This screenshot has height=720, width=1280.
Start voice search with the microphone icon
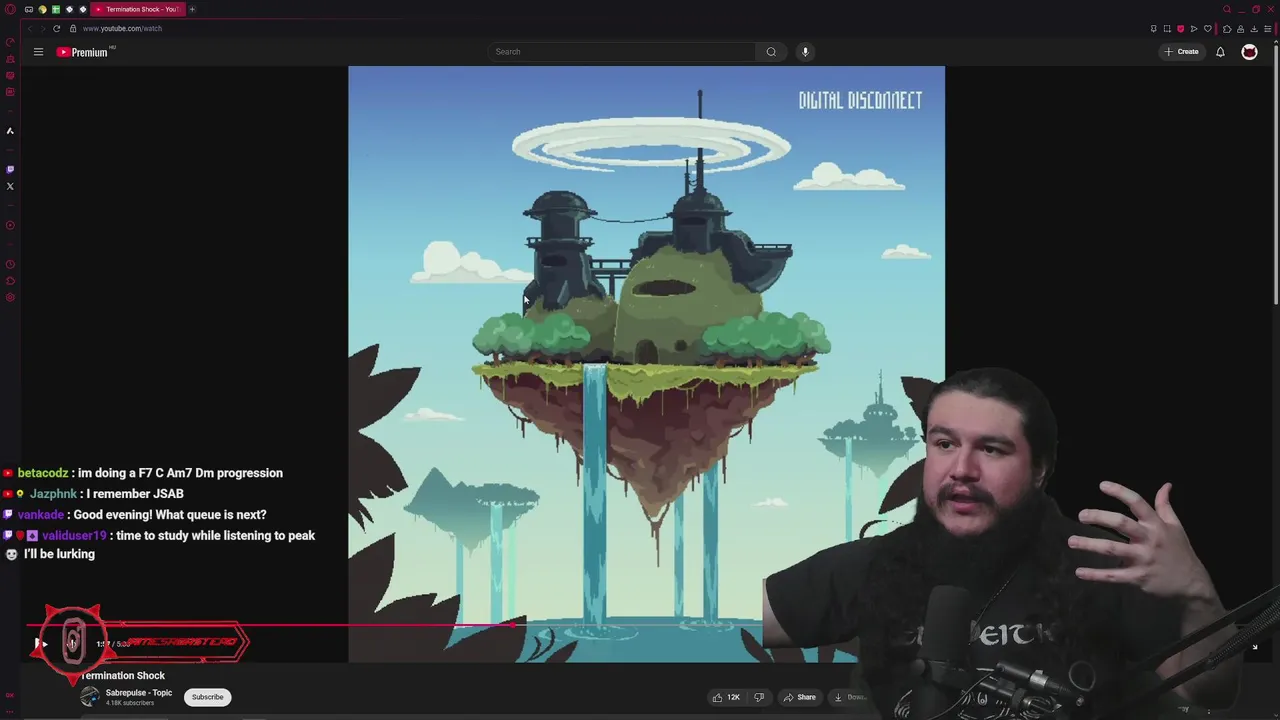pyautogui.click(x=805, y=52)
